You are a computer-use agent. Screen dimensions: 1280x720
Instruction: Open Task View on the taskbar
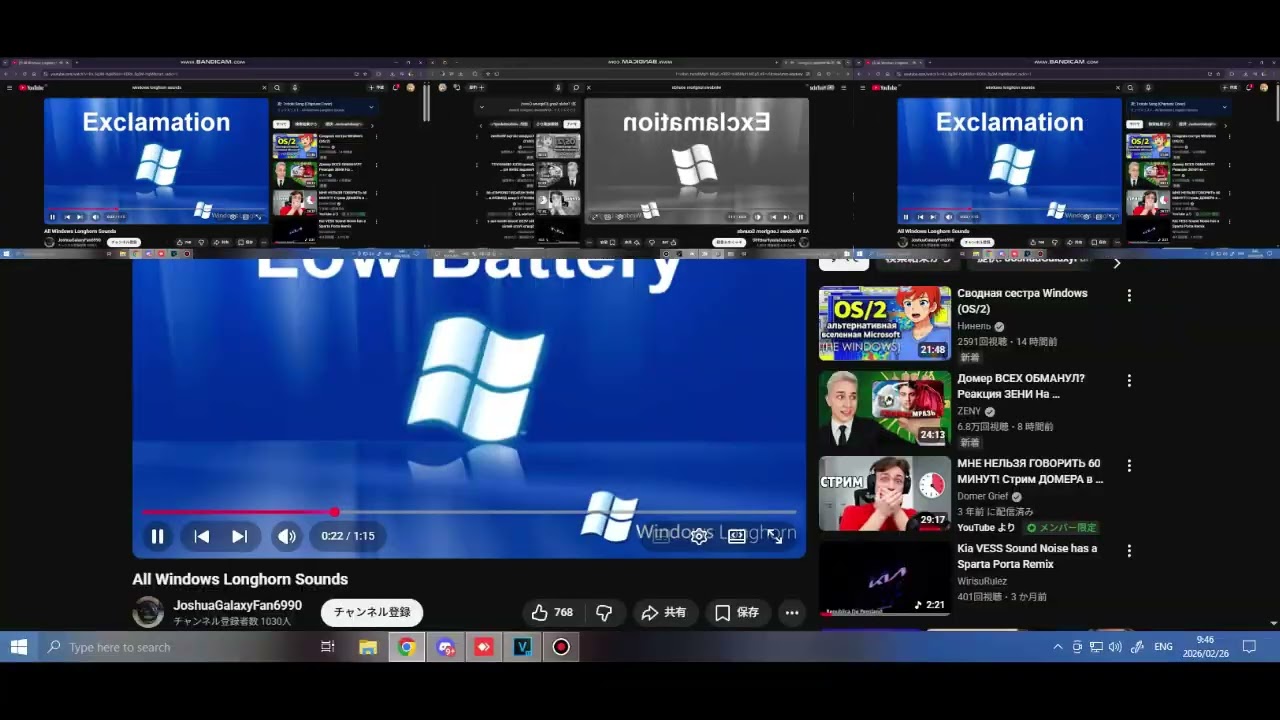327,647
